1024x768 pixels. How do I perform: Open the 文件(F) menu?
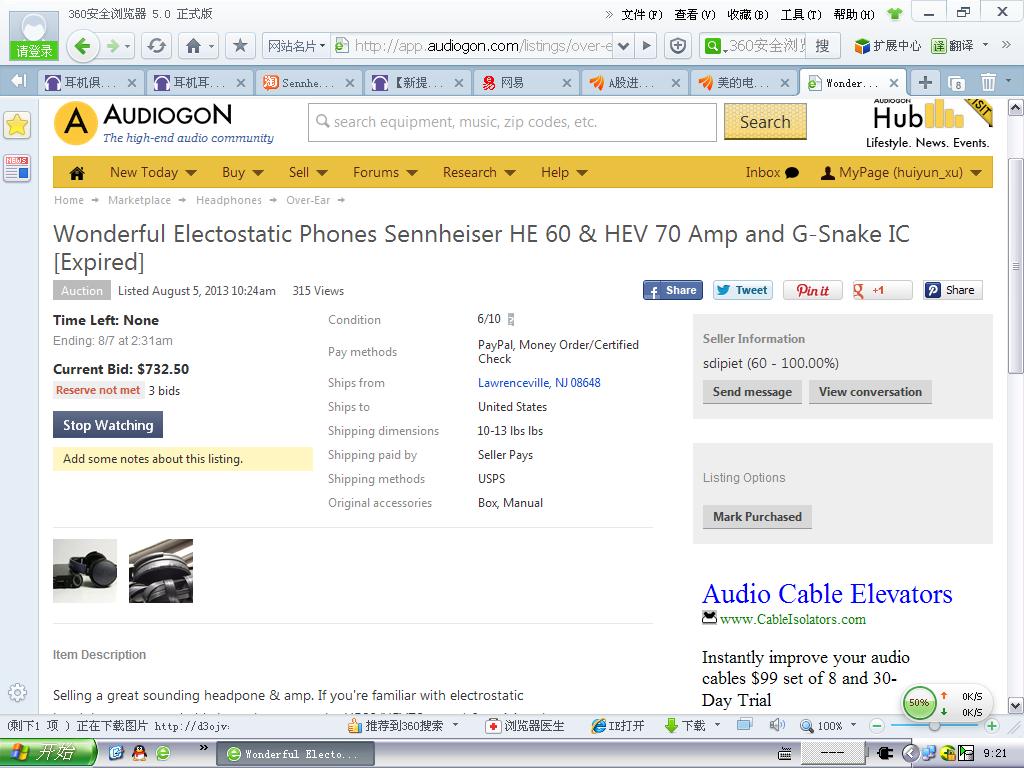pyautogui.click(x=641, y=14)
